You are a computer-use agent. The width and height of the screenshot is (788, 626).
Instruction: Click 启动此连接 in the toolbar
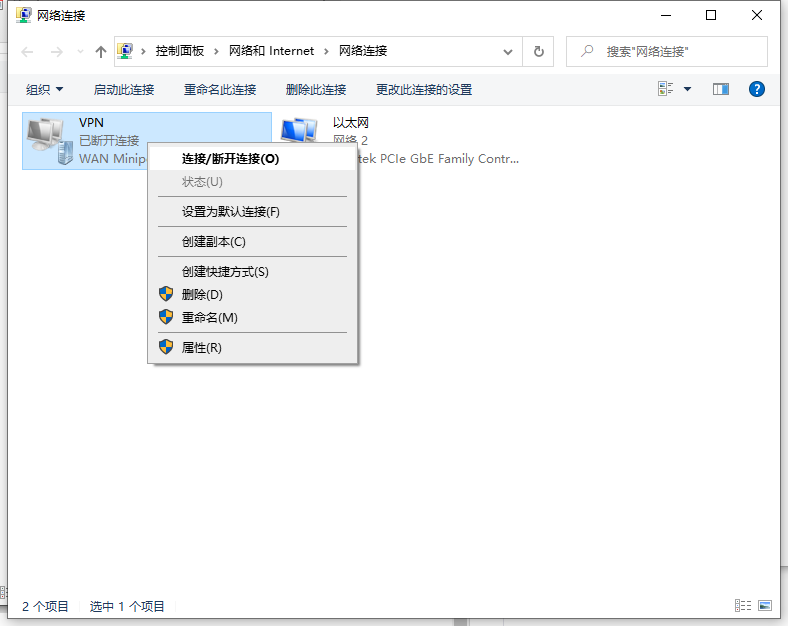point(124,90)
